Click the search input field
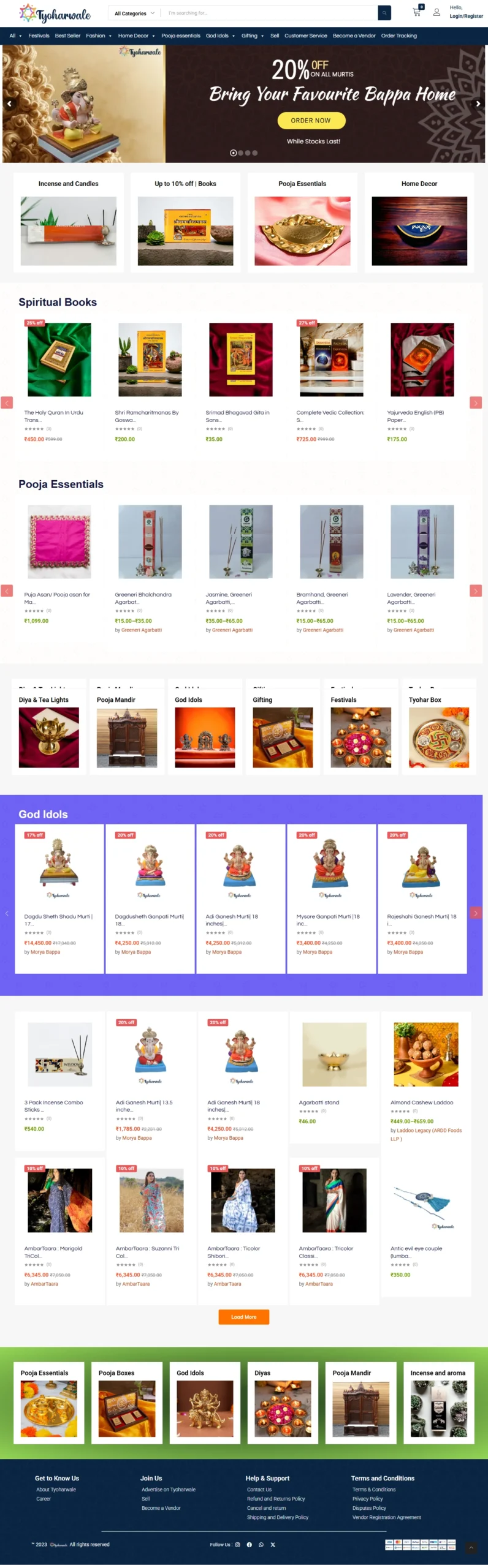The width and height of the screenshot is (488, 1568). click(x=270, y=13)
